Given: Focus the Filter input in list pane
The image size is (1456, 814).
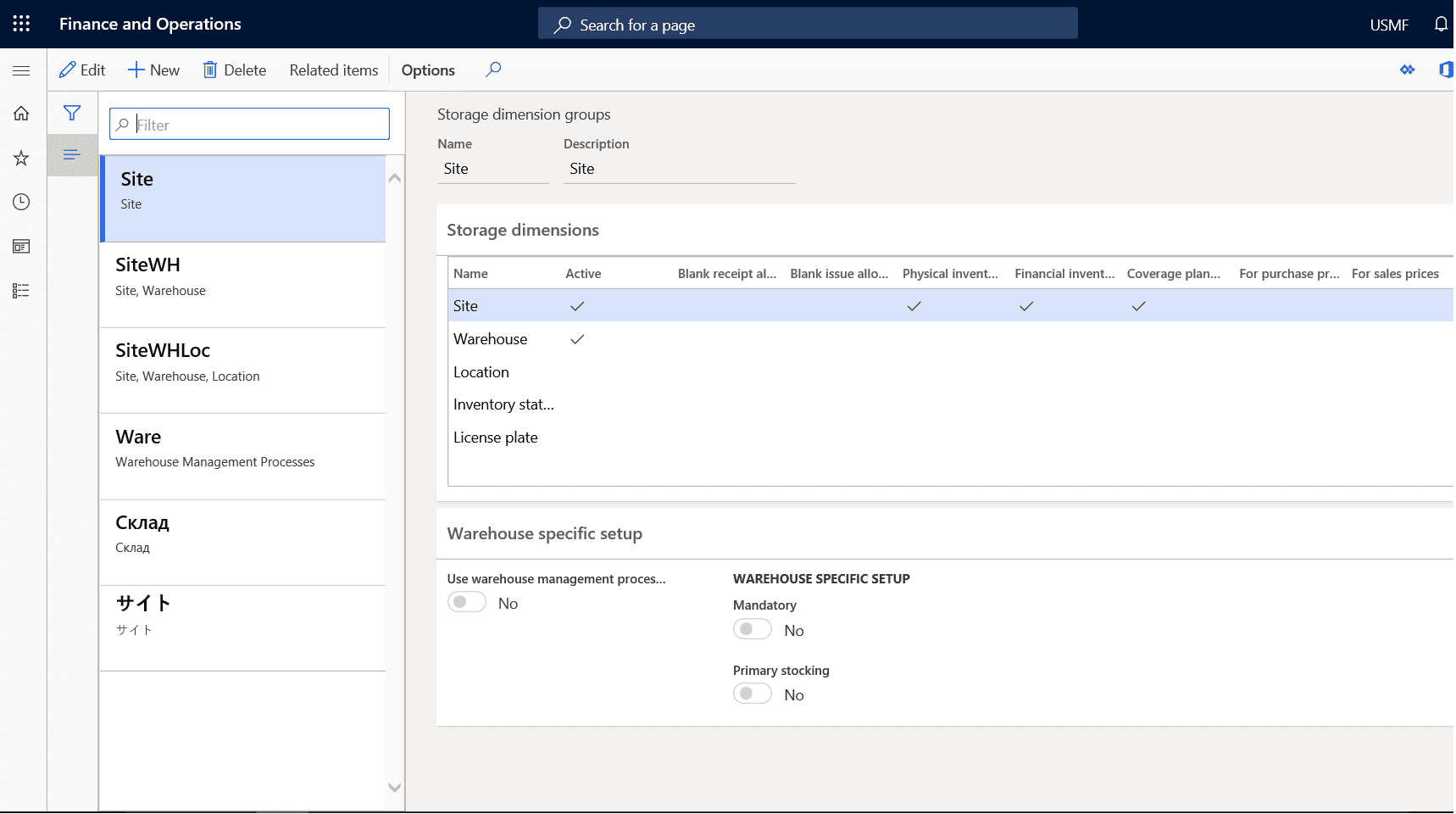Looking at the screenshot, I should (x=249, y=125).
